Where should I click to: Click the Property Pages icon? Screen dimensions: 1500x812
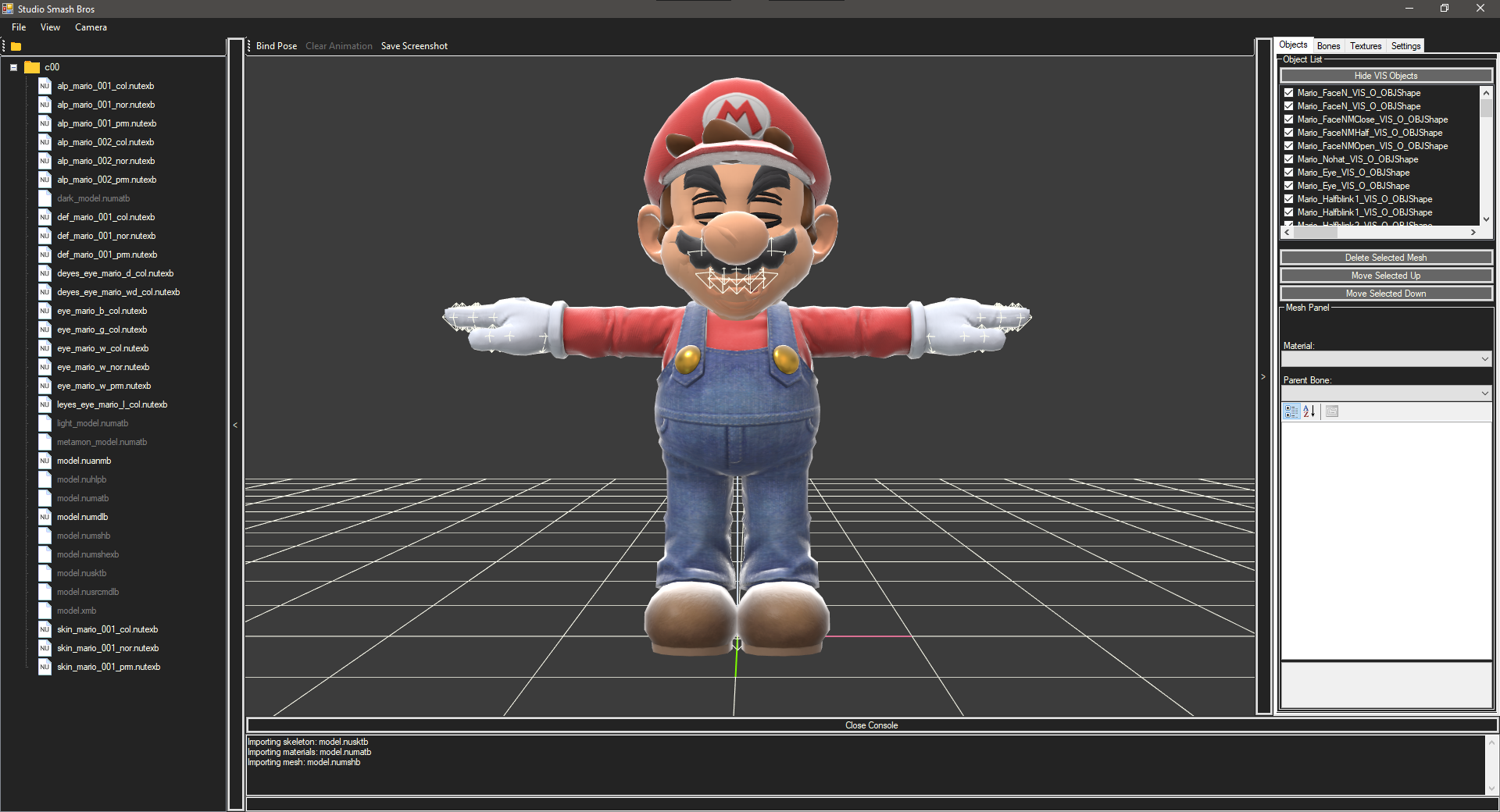(1332, 411)
